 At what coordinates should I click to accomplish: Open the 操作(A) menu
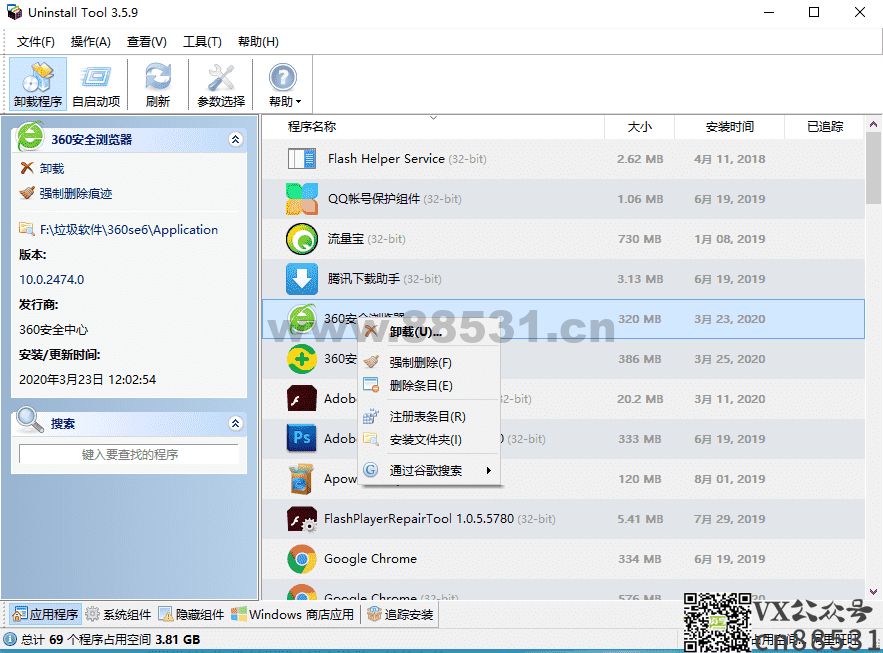pos(90,42)
